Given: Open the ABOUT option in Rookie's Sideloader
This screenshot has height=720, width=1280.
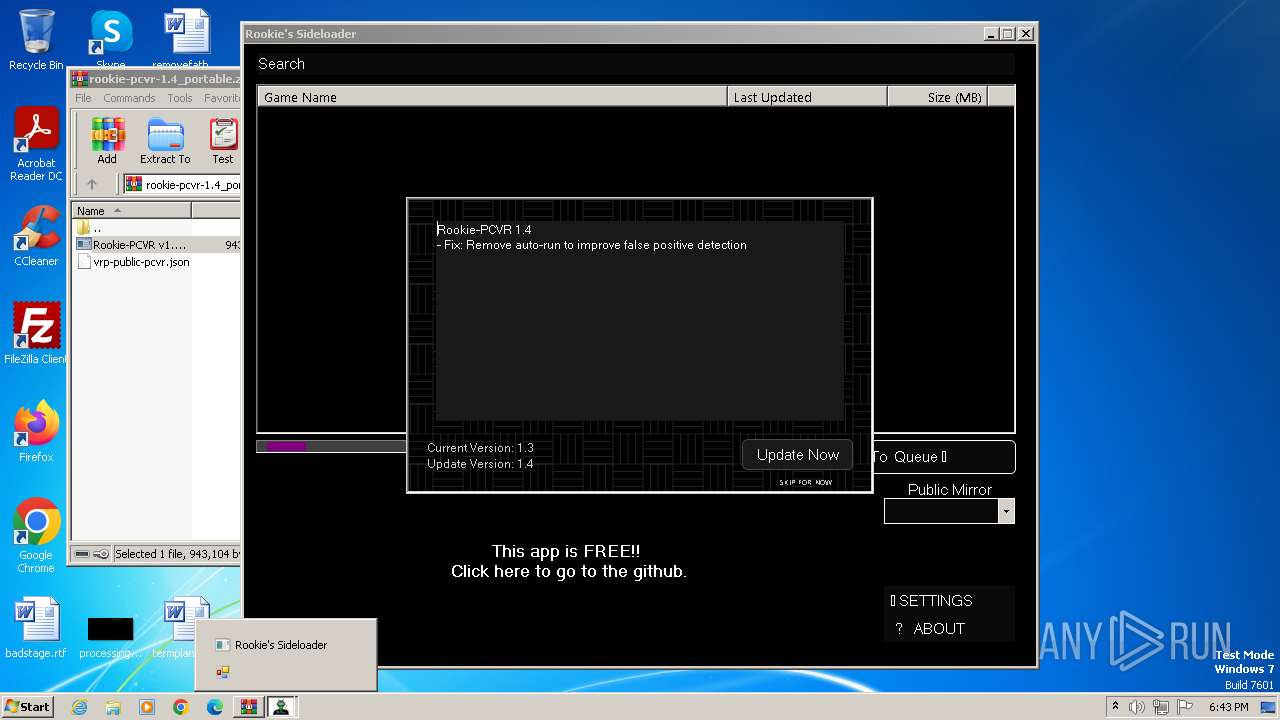Looking at the screenshot, I should (931, 629).
